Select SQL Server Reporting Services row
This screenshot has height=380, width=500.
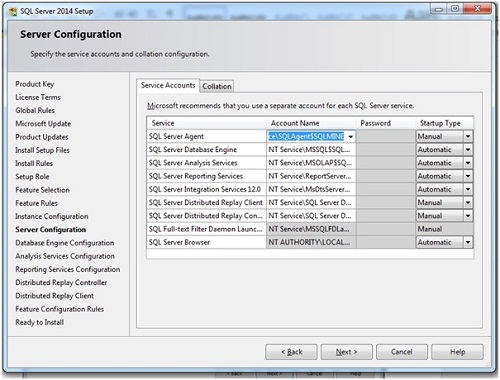tap(206, 176)
